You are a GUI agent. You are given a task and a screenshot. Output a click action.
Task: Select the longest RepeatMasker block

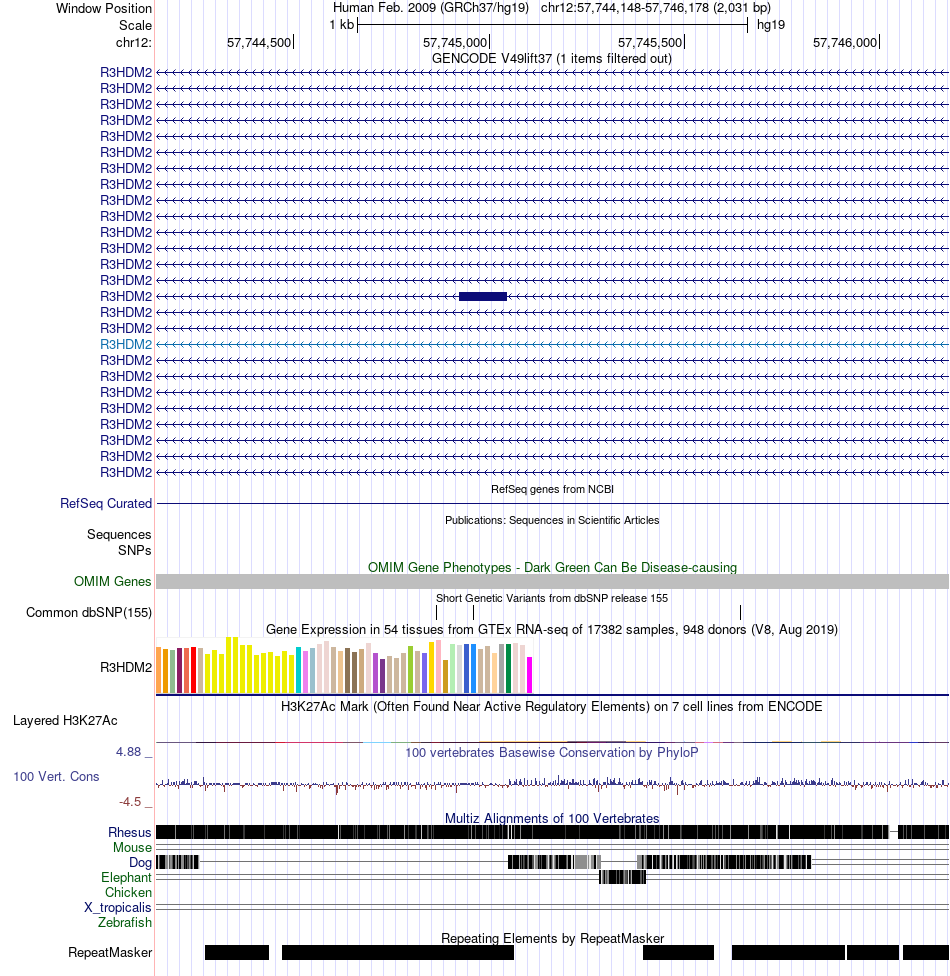[x=398, y=952]
